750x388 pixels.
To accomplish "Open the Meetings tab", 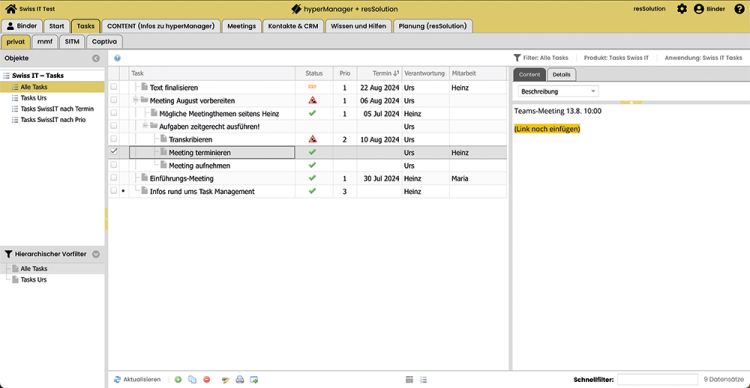I will tap(242, 26).
